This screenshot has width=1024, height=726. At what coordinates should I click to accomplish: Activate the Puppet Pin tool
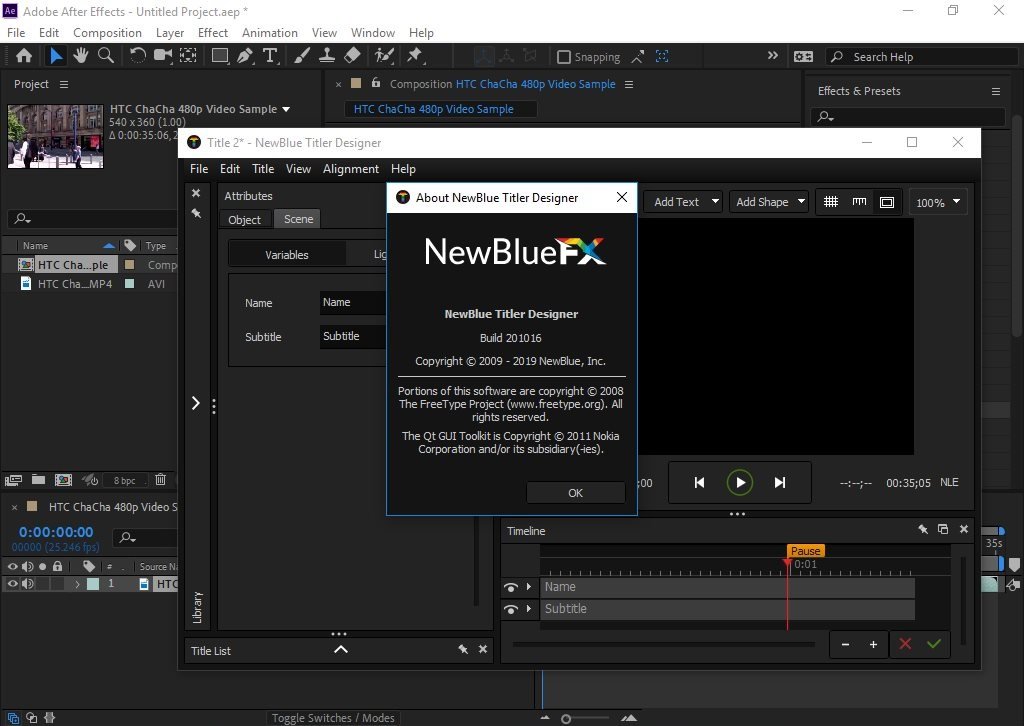tap(415, 56)
